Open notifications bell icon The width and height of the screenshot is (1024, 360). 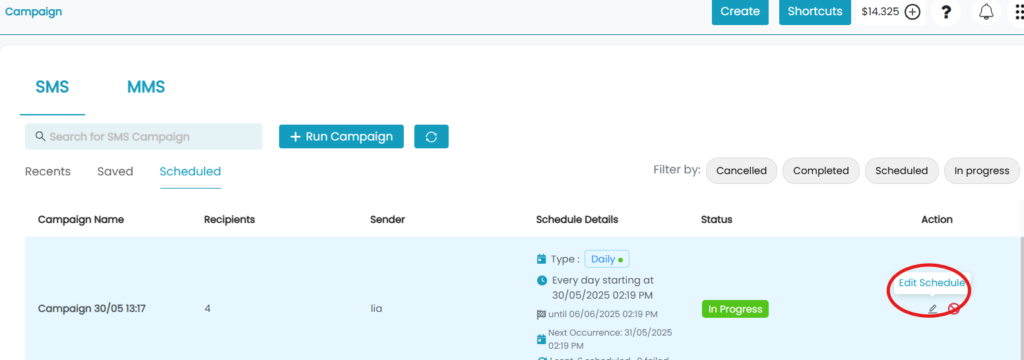(986, 12)
